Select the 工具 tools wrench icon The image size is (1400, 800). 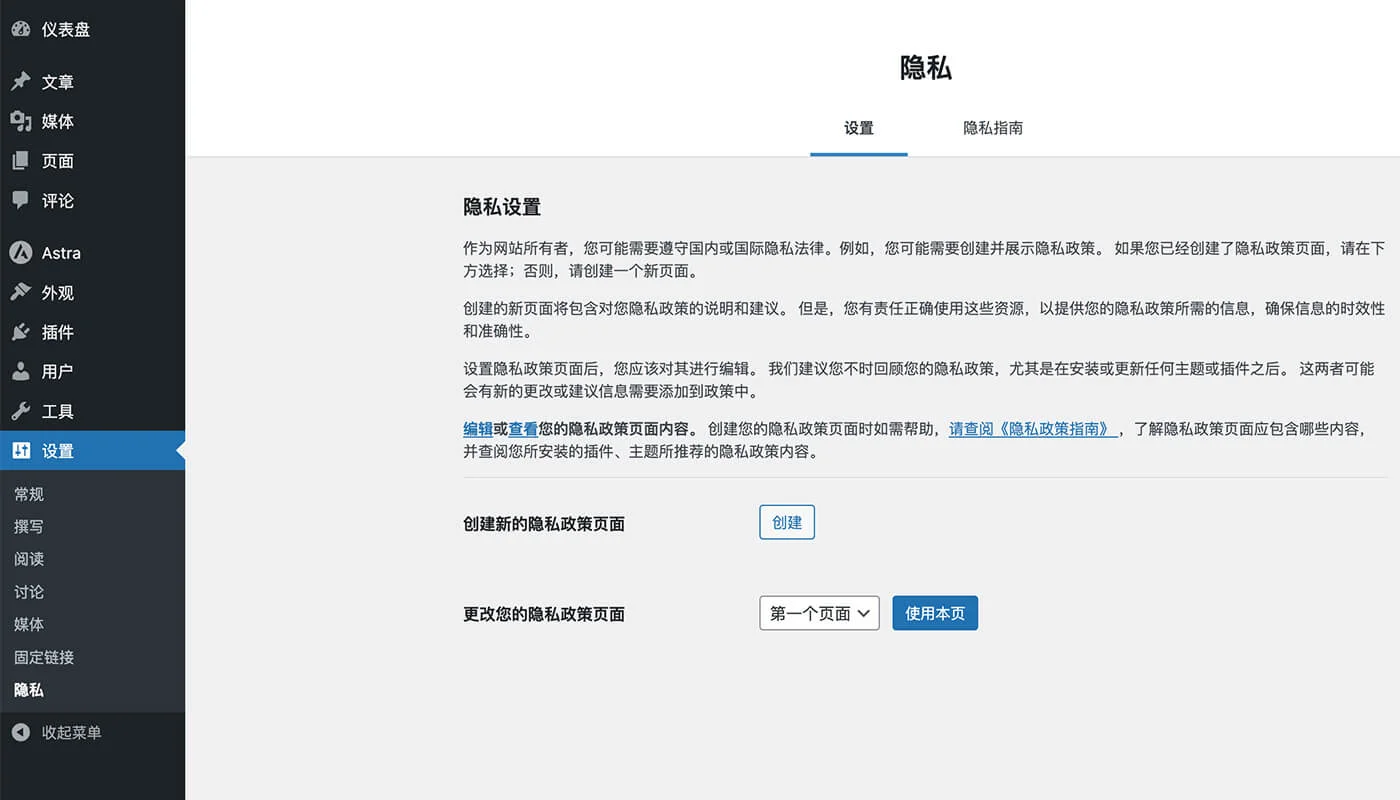pyautogui.click(x=22, y=411)
